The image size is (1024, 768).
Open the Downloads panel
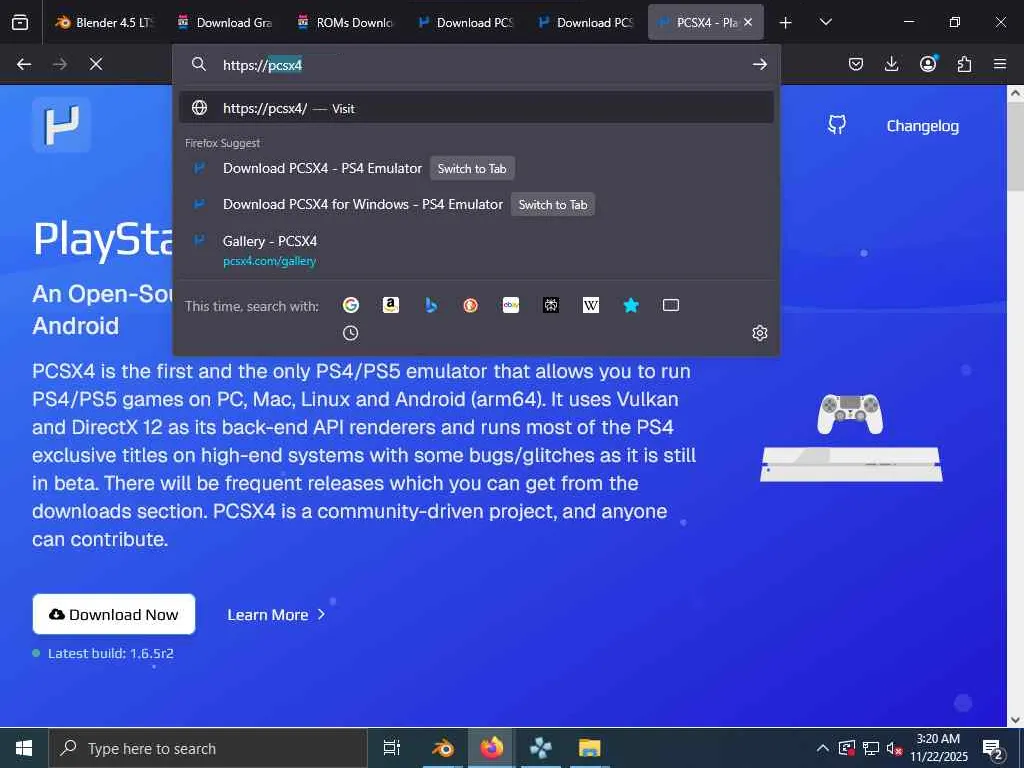891,64
